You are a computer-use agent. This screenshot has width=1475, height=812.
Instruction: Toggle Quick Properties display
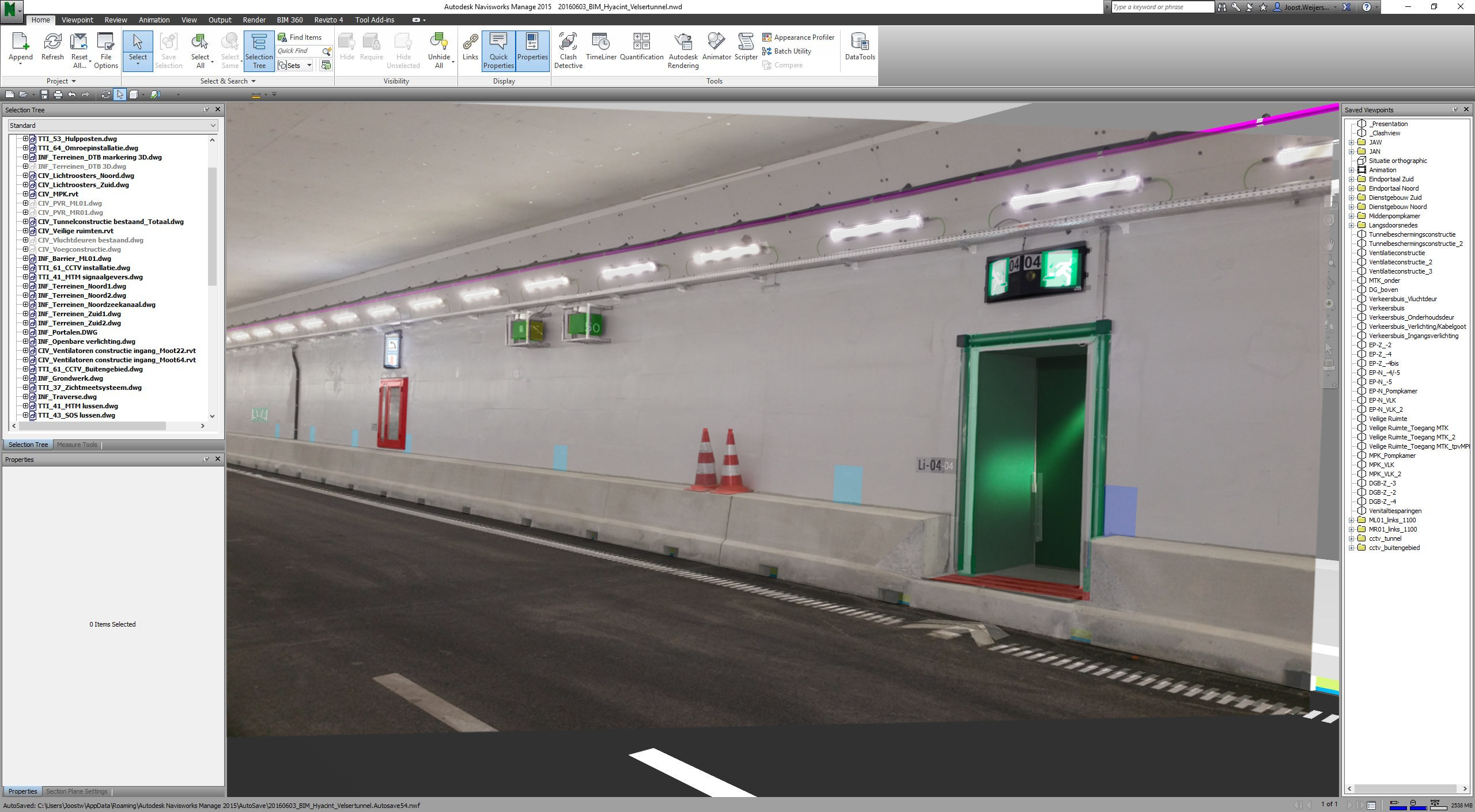(x=498, y=51)
